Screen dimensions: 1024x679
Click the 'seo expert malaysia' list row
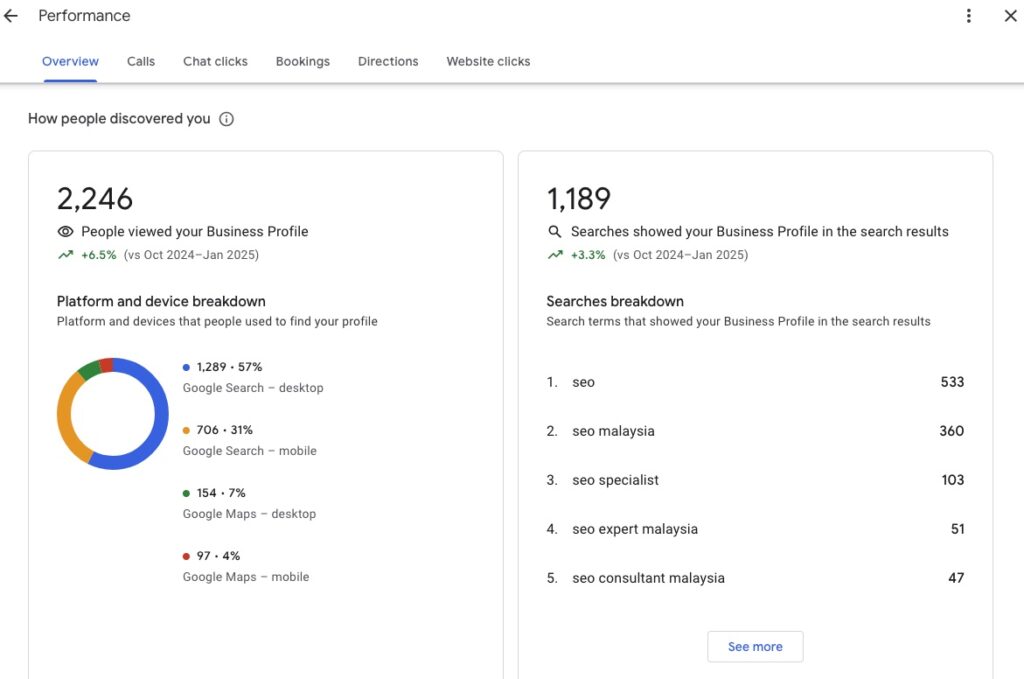tap(634, 528)
